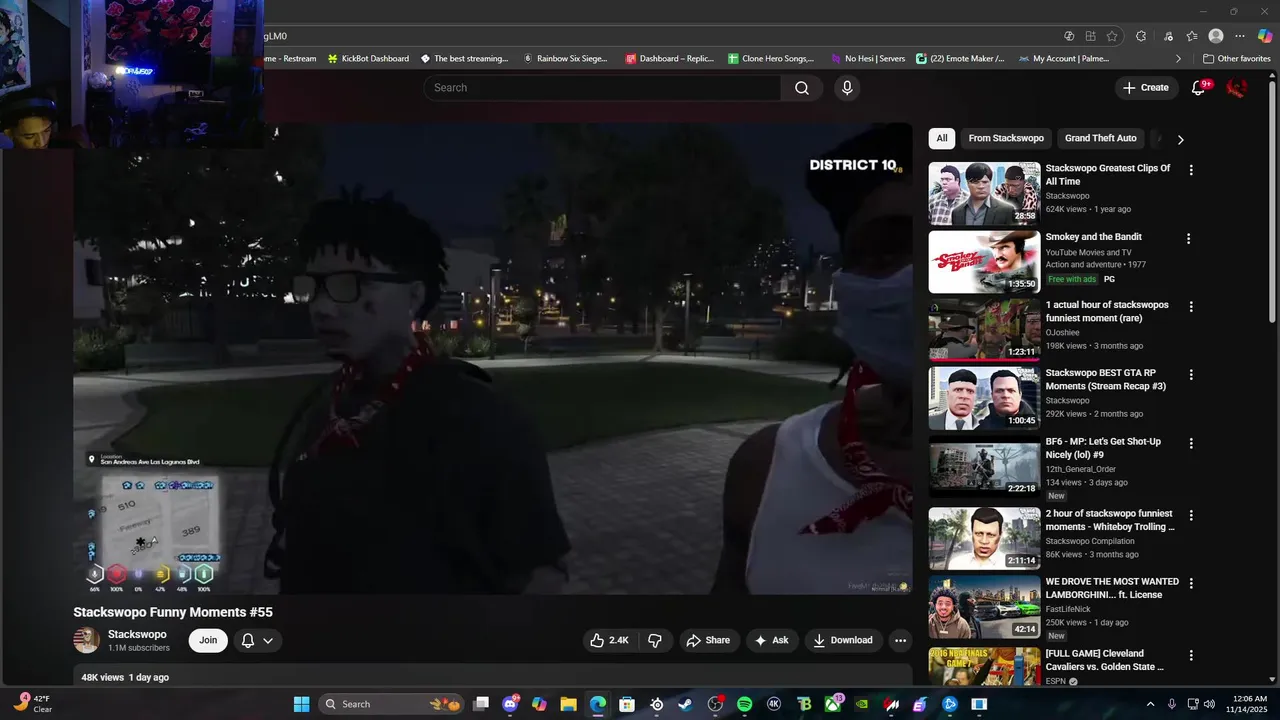Open NVIDIA app from the taskbar
1280x720 pixels.
(x=861, y=704)
